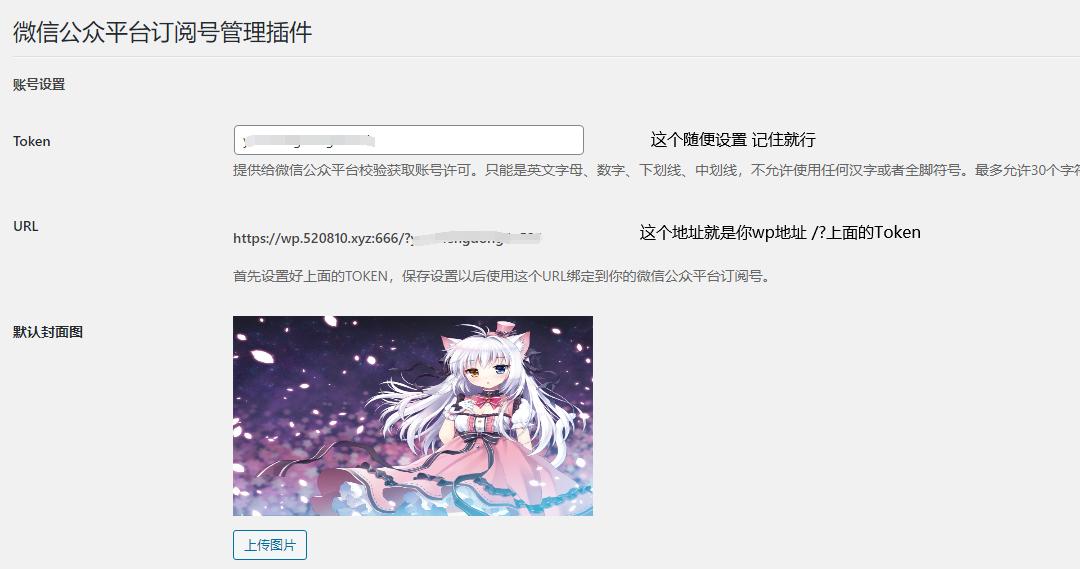Click the 账号设置 section heading
The height and width of the screenshot is (569, 1080).
[x=39, y=85]
